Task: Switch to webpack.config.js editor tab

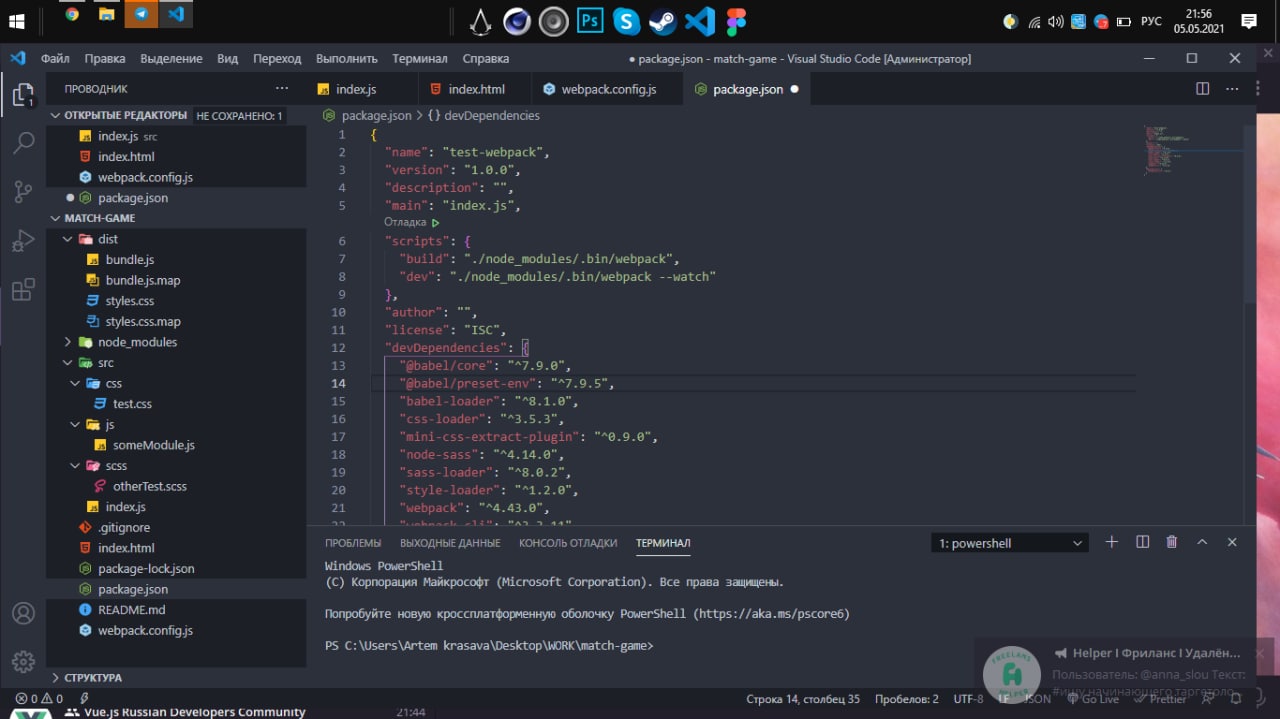Action: [607, 89]
